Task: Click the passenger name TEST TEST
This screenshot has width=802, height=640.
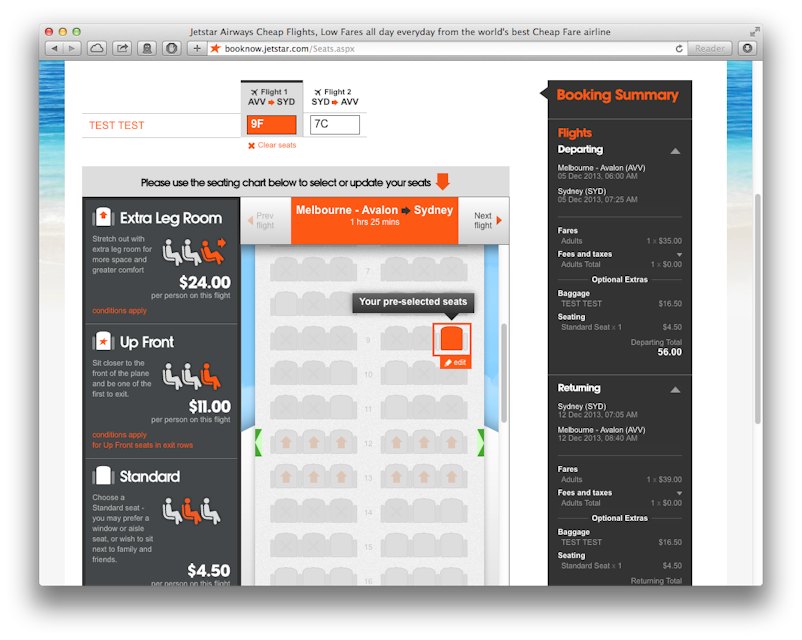Action: 117,125
